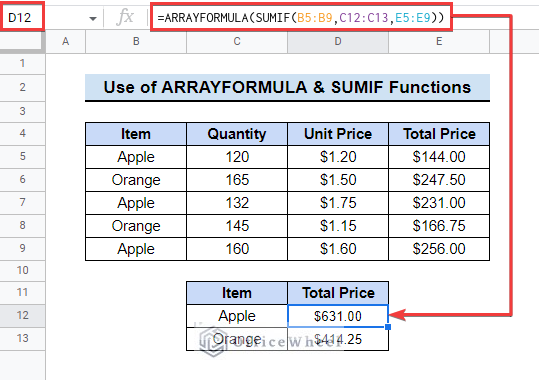Click the 'Item' header in row 4
The height and width of the screenshot is (380, 539).
point(136,134)
